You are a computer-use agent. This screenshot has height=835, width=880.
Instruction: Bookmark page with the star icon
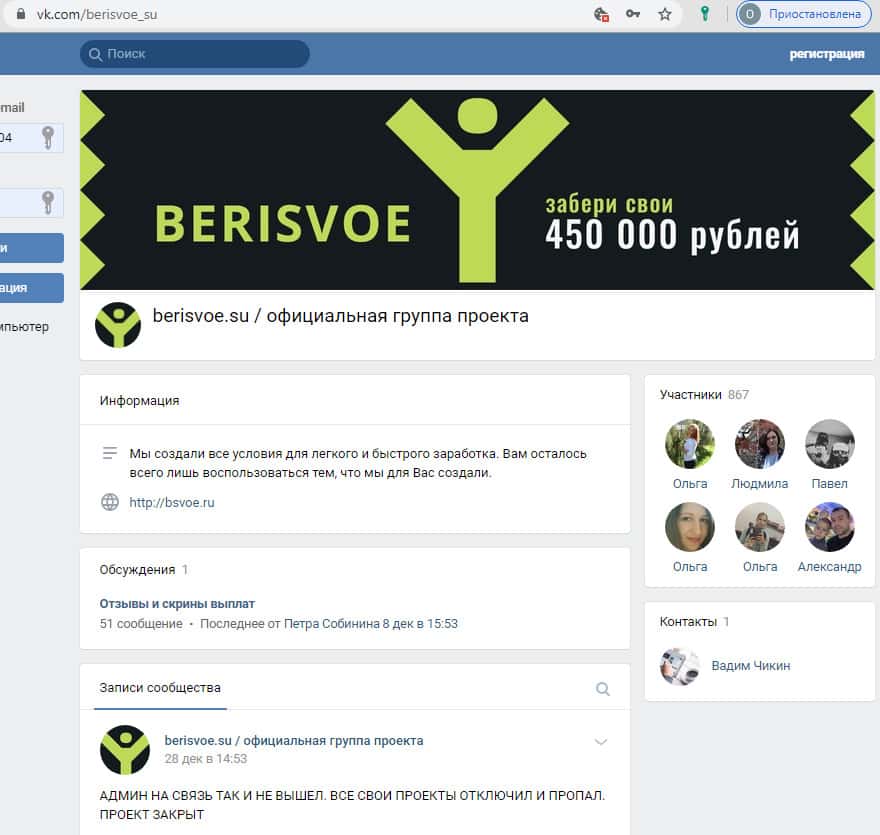point(665,14)
